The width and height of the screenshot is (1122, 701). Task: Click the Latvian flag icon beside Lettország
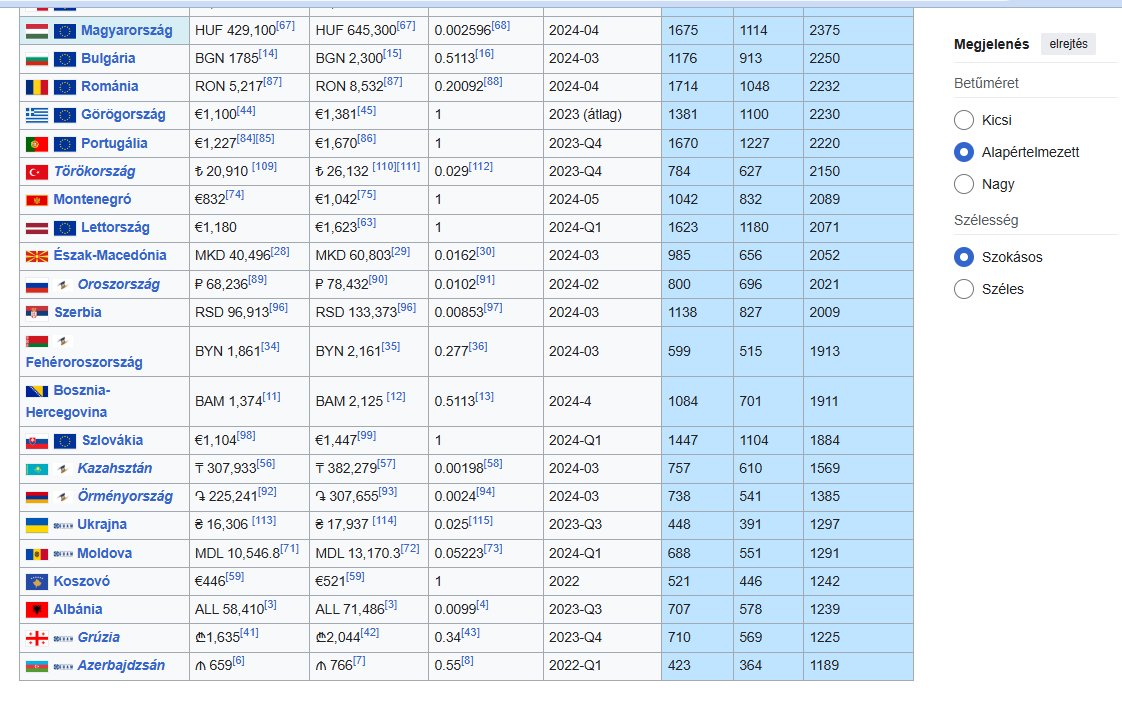tap(36, 228)
